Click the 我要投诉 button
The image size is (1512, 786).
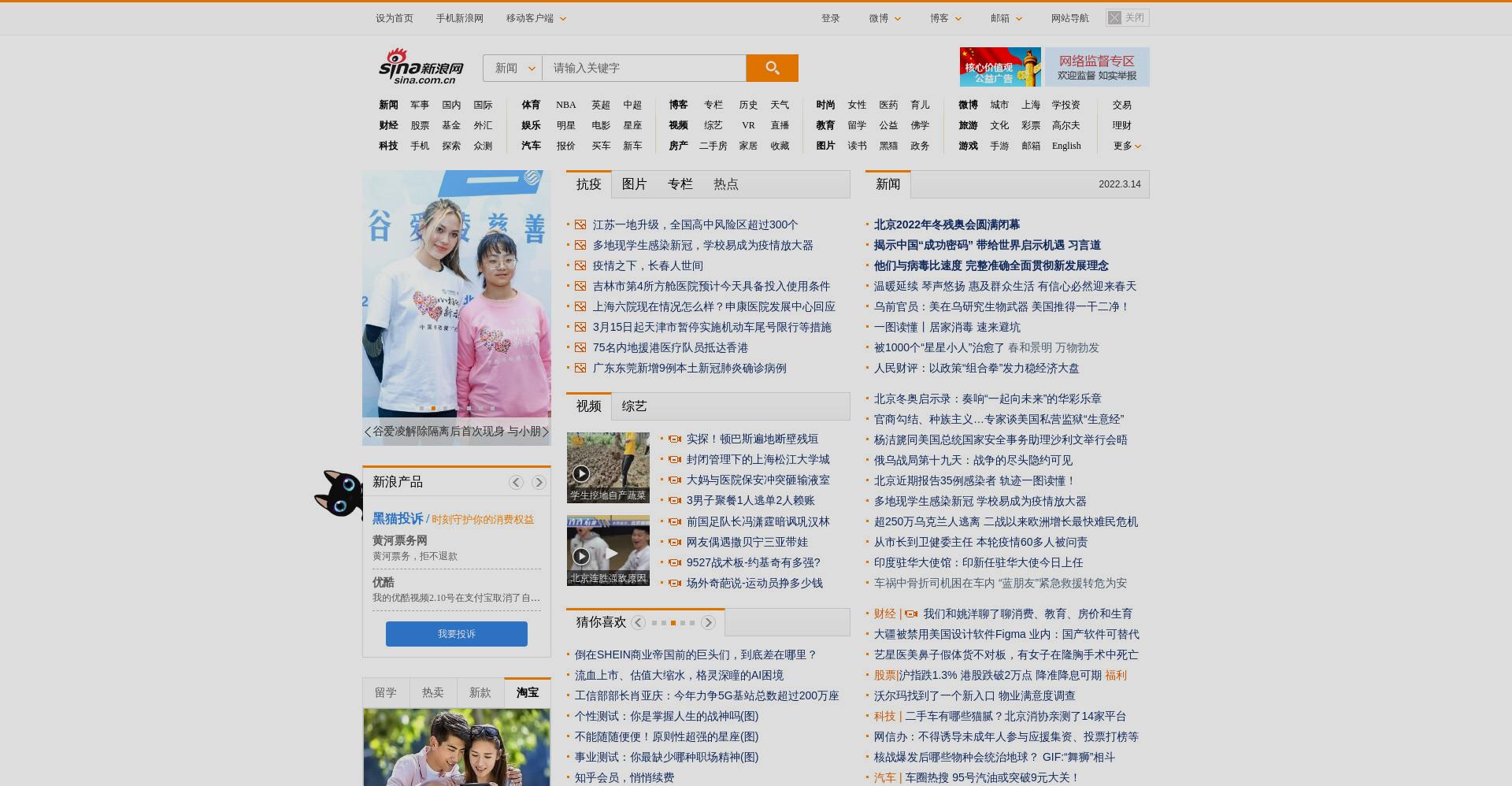pos(457,634)
